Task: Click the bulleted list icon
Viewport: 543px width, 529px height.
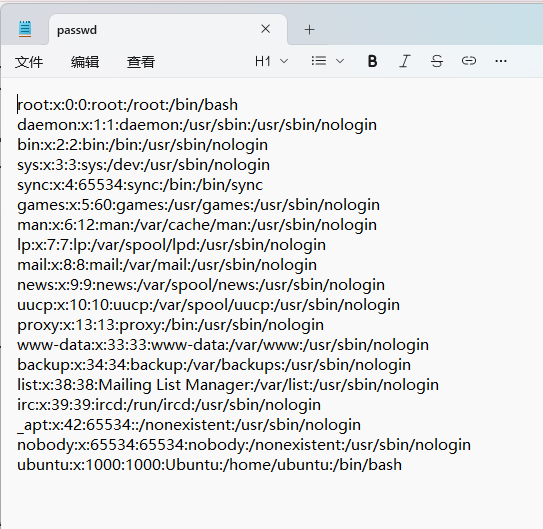Action: point(319,61)
